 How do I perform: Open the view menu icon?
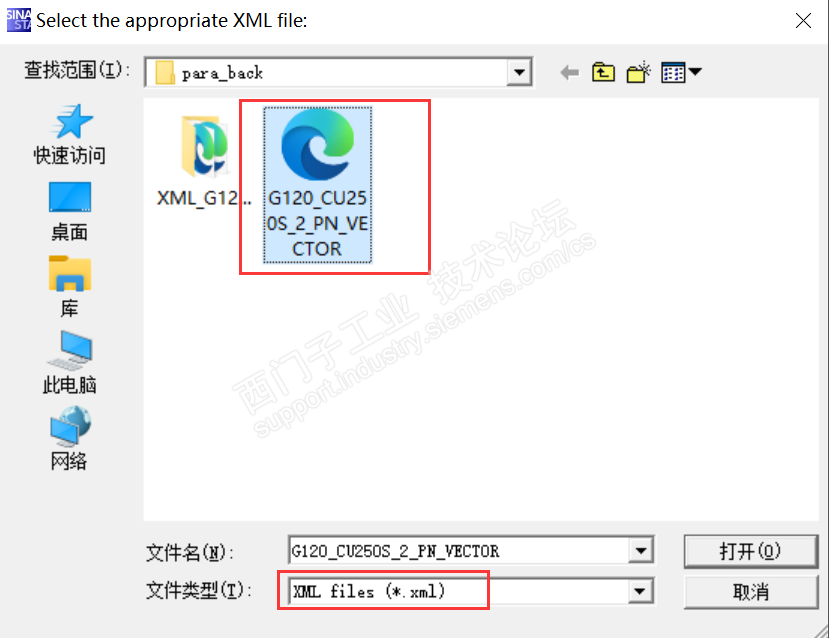pos(681,72)
